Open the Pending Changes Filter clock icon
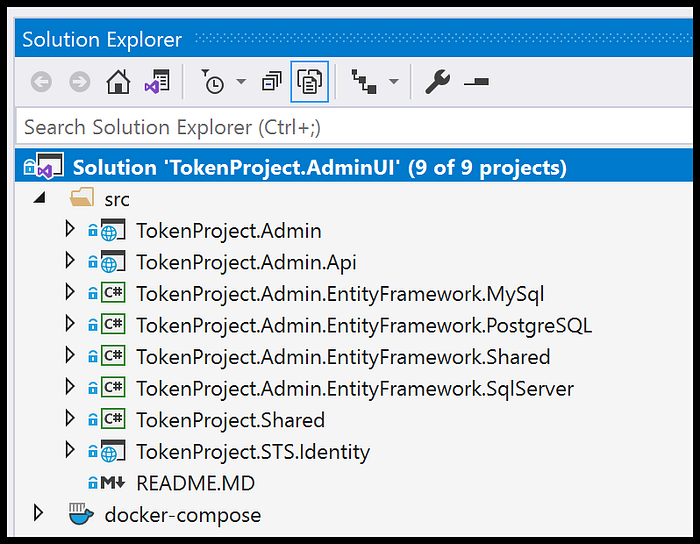The height and width of the screenshot is (544, 700). point(212,82)
